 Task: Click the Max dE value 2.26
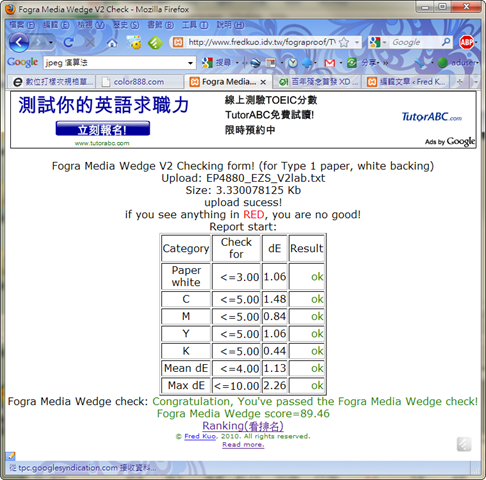click(x=275, y=386)
